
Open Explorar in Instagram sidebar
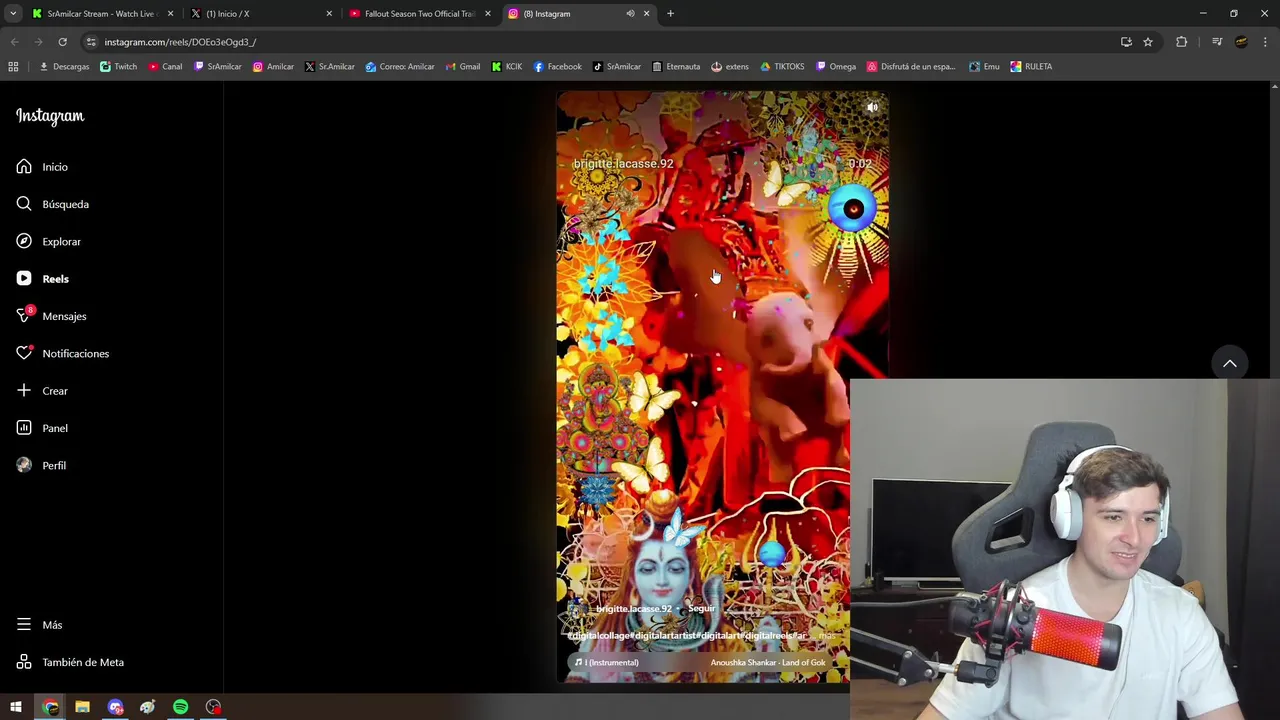coord(48,242)
